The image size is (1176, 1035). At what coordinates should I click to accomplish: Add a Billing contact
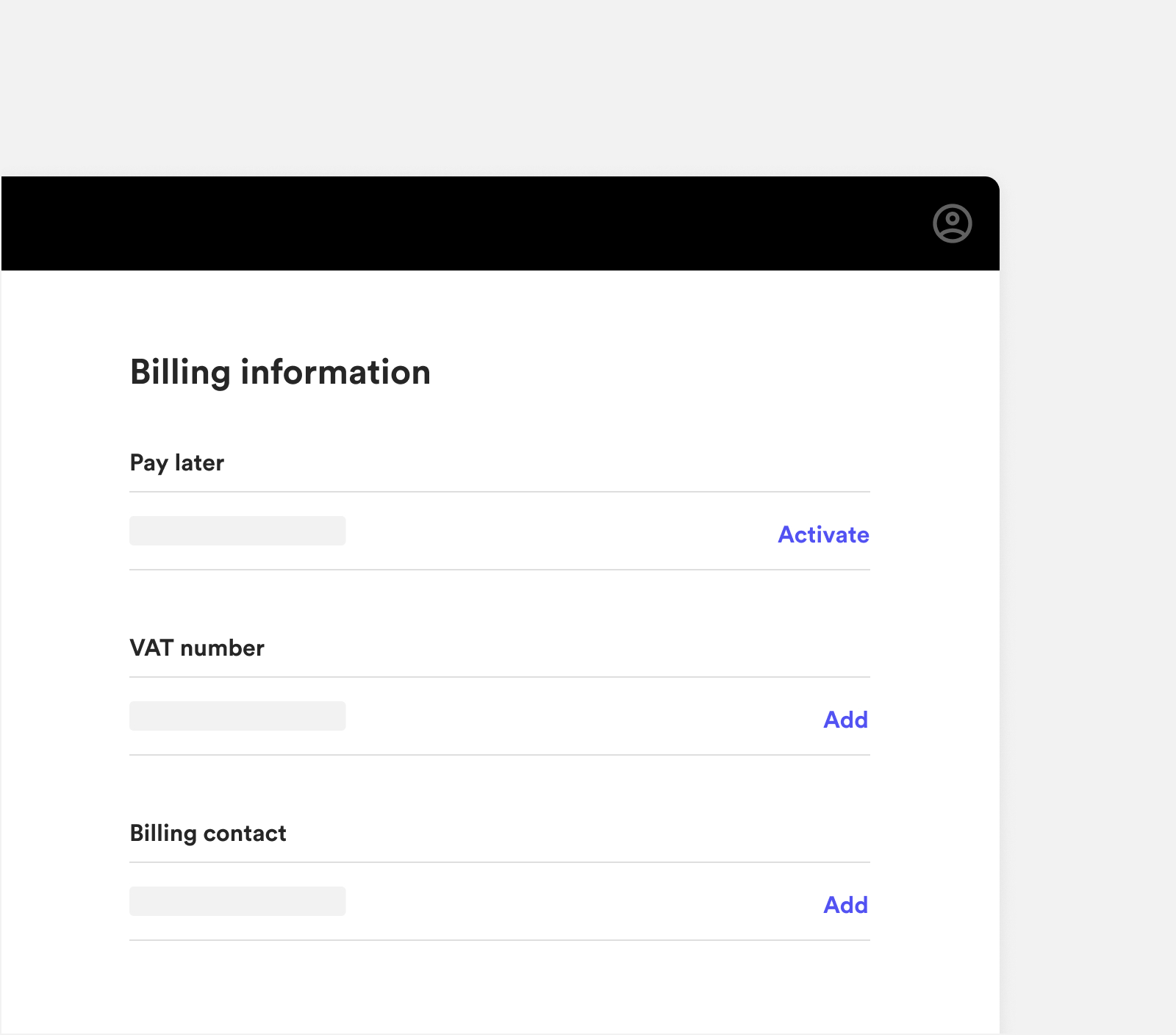click(845, 905)
